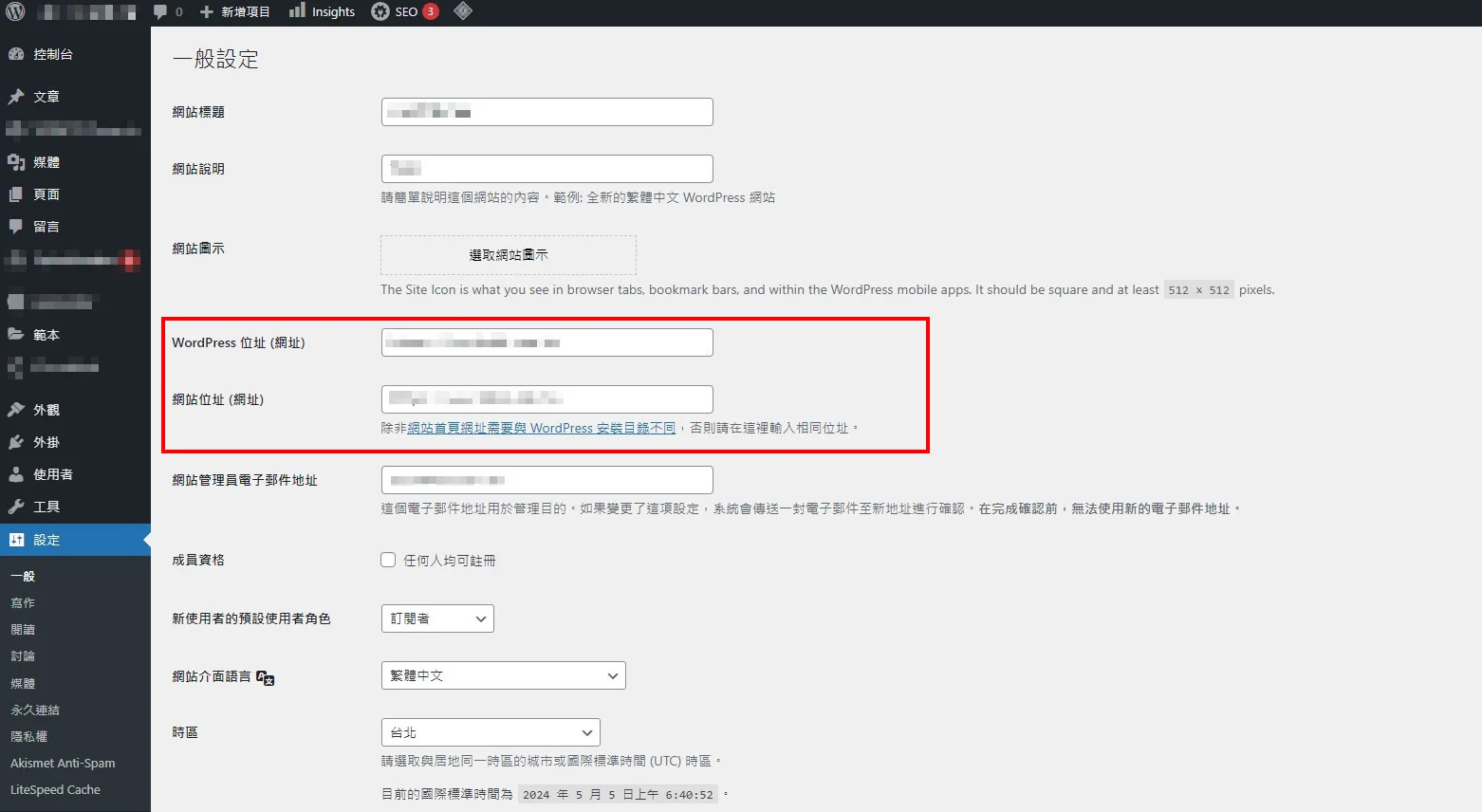Click the plus icon for 新增項目

point(206,12)
